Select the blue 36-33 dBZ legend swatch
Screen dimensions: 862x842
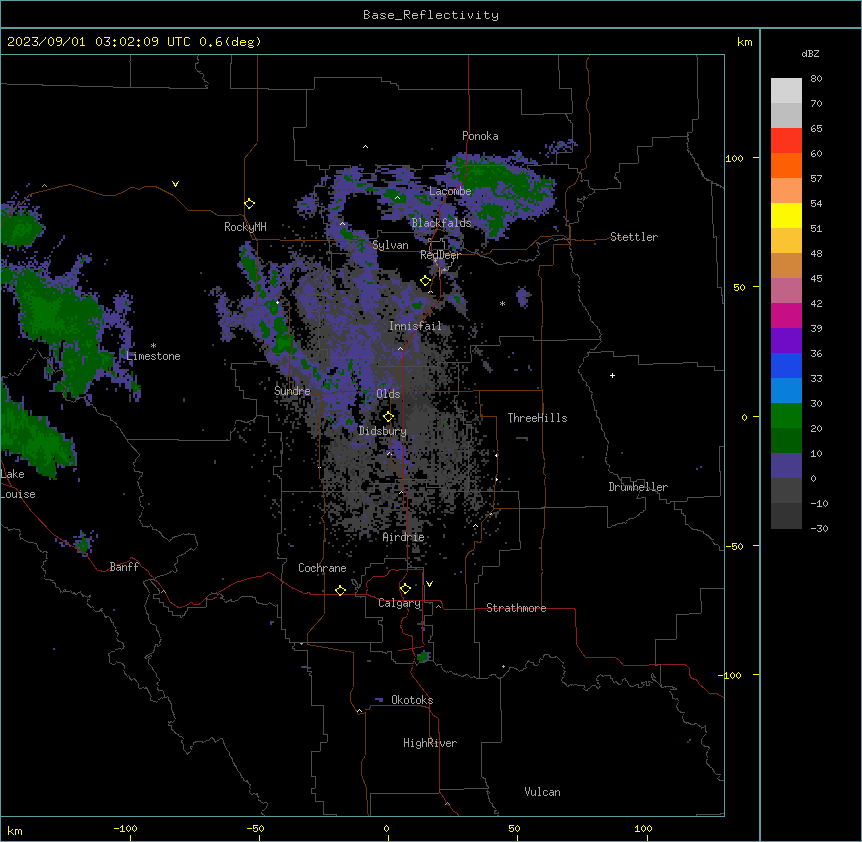[786, 365]
